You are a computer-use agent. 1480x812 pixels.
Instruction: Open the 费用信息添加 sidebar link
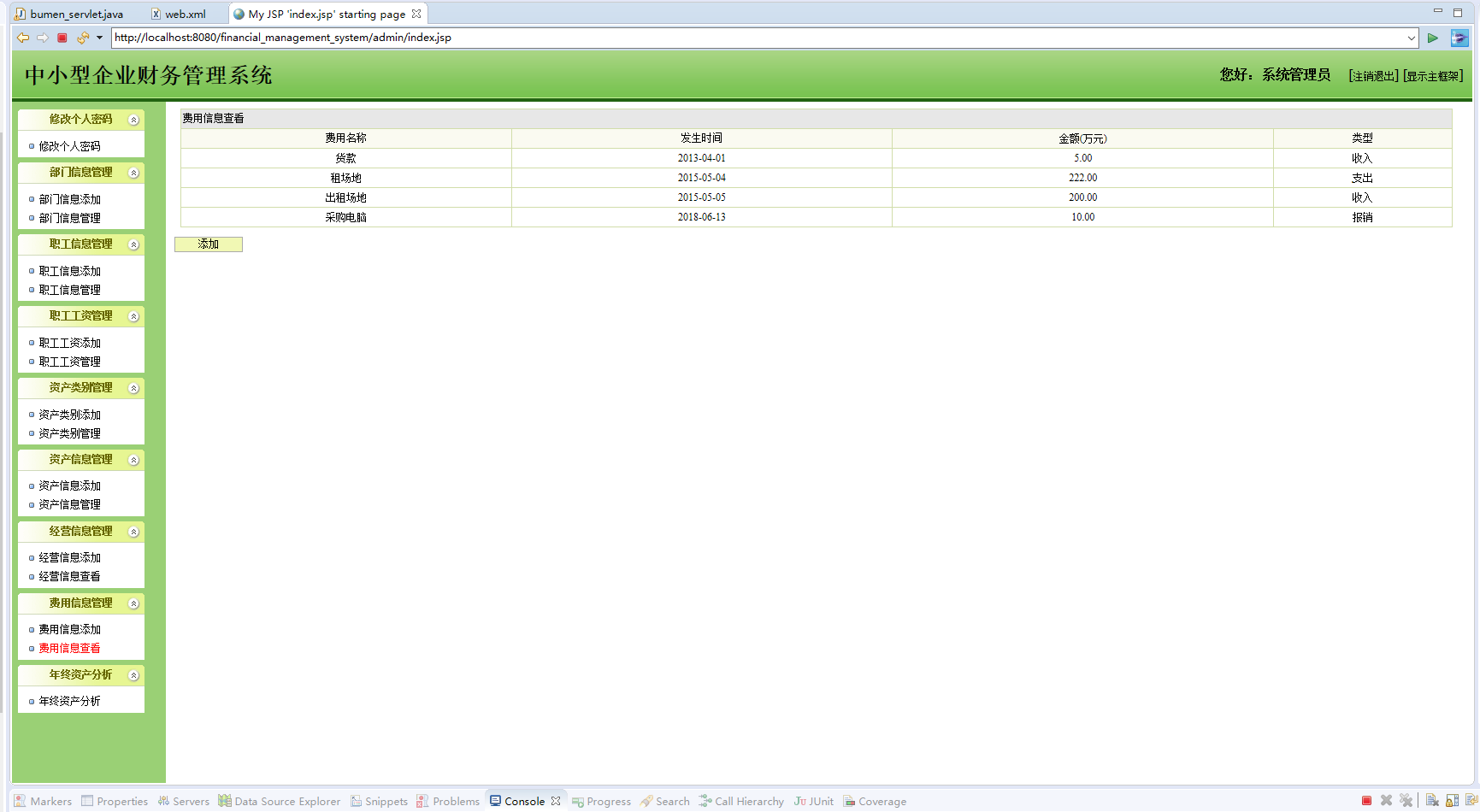[69, 629]
